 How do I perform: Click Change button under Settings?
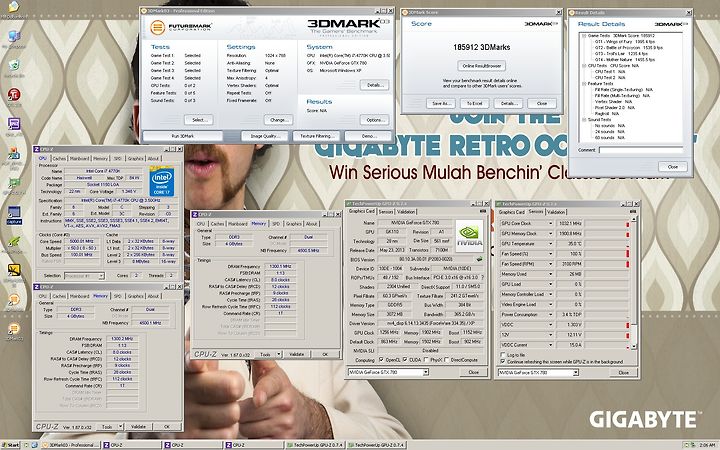click(x=278, y=120)
